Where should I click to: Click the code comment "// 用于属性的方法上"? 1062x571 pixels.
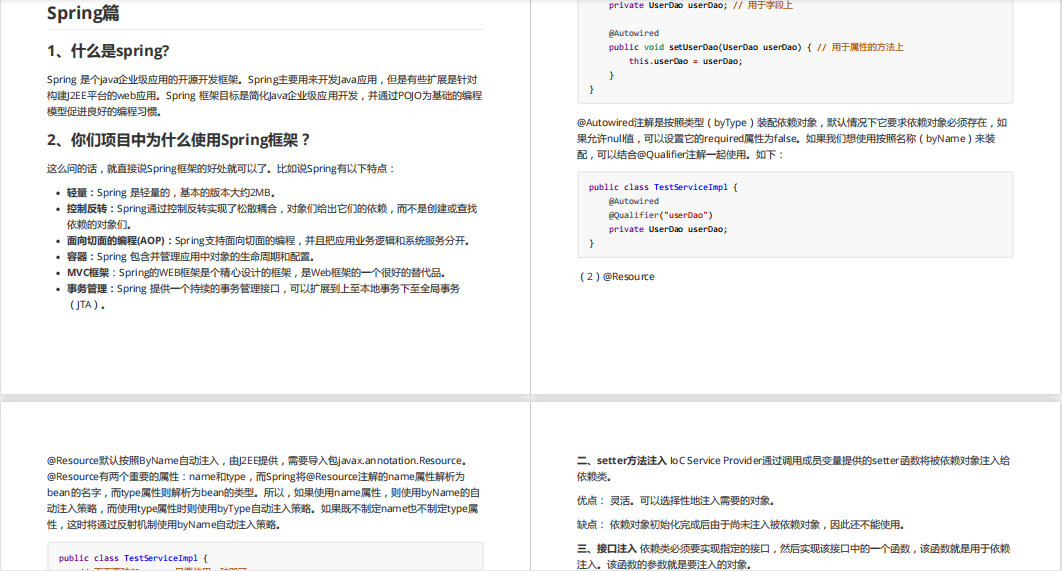(860, 47)
